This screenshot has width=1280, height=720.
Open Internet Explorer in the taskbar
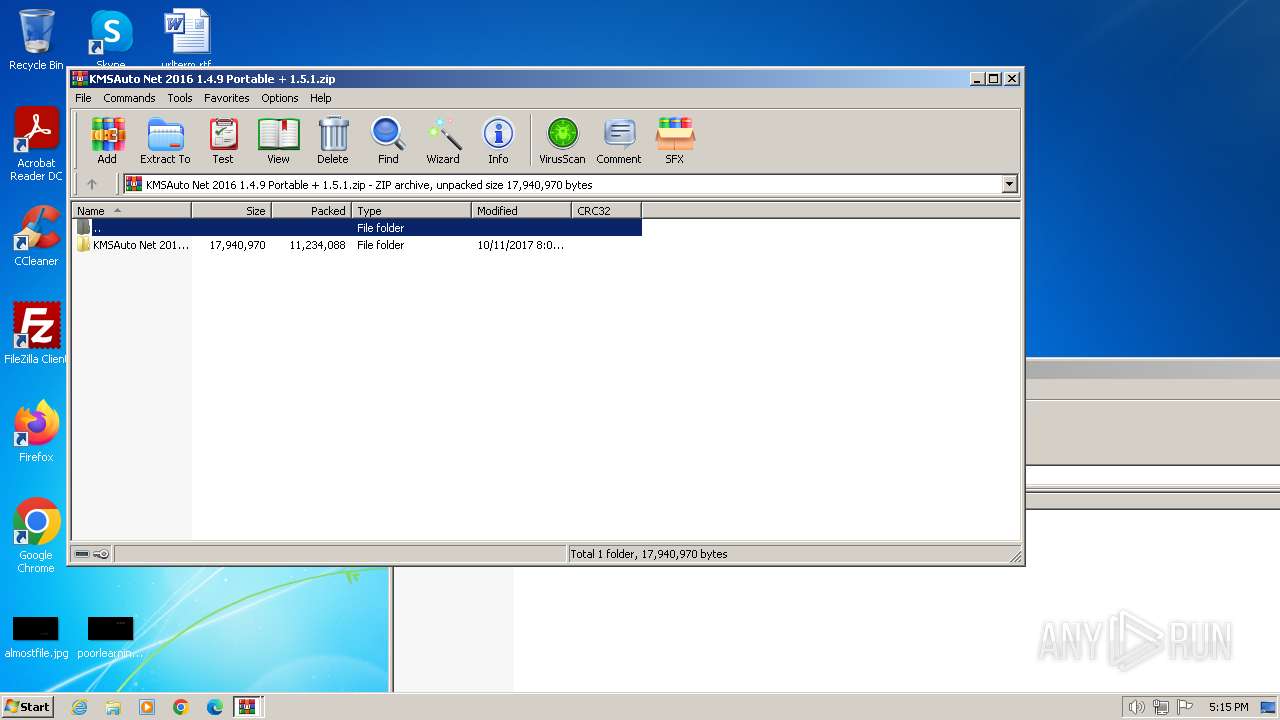pos(79,707)
